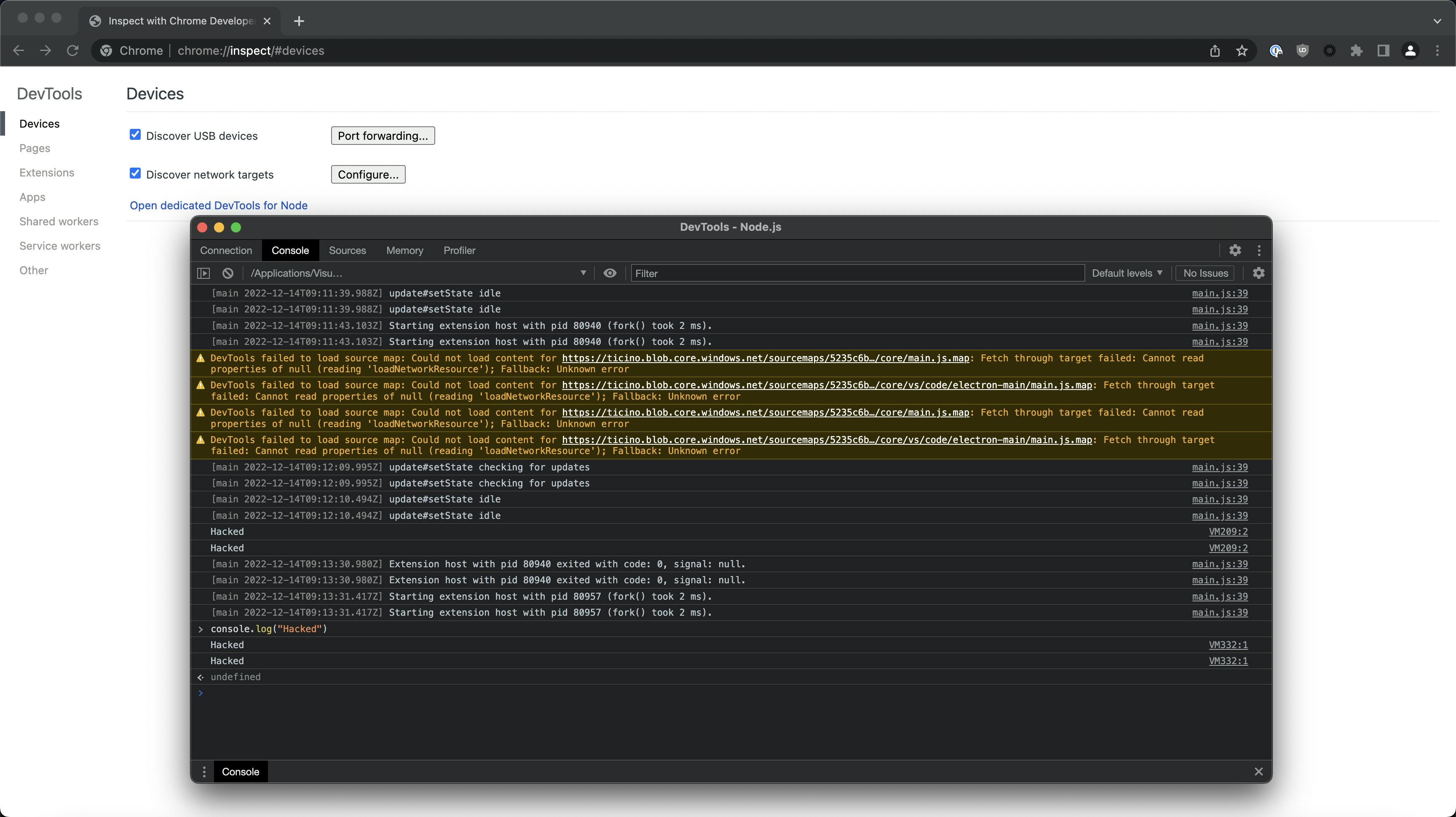Viewport: 1456px width, 817px height.
Task: Click the console Filter field
Action: coord(857,273)
